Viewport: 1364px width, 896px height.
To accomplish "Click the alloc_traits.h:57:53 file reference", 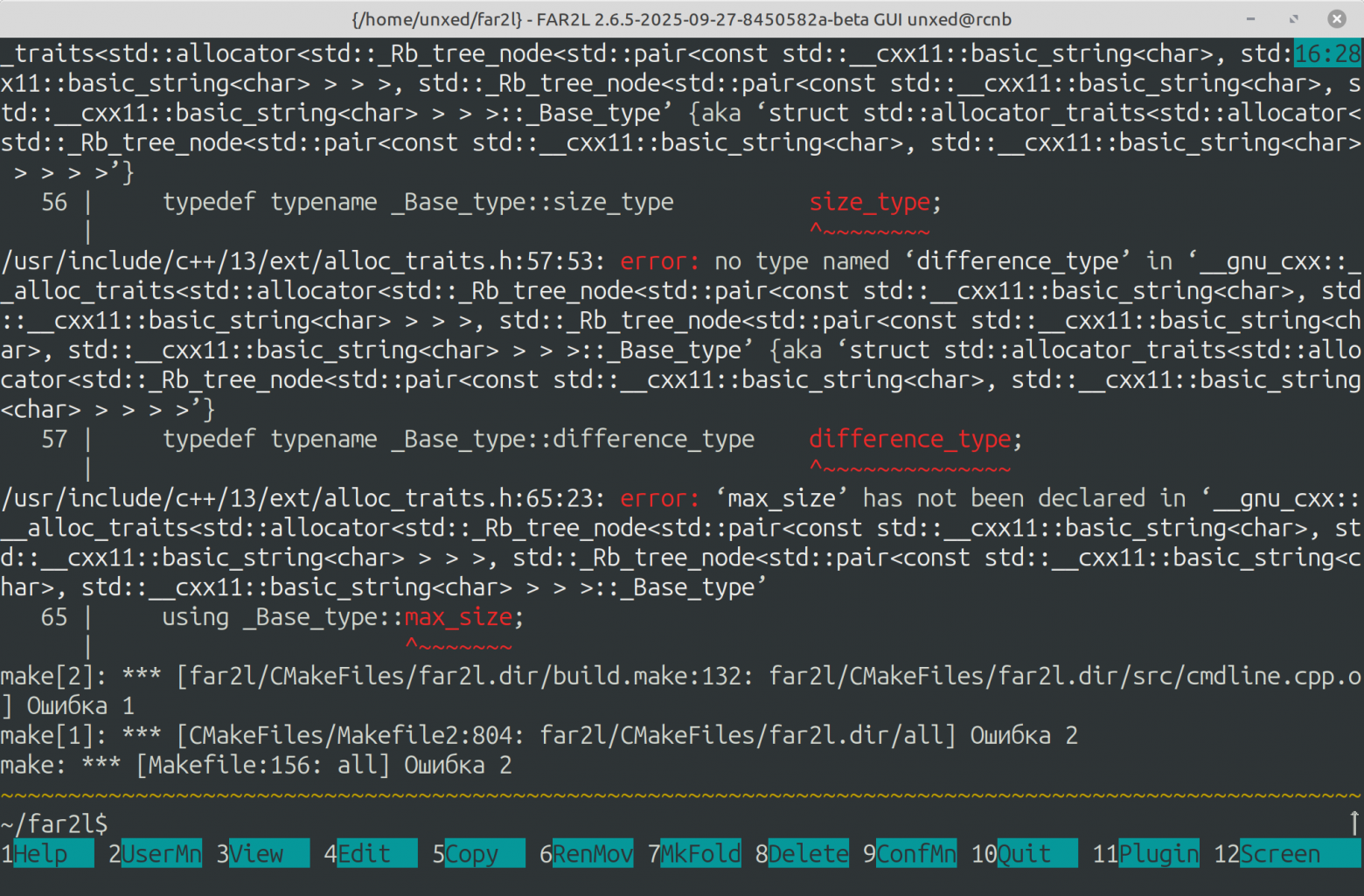I will point(303,261).
